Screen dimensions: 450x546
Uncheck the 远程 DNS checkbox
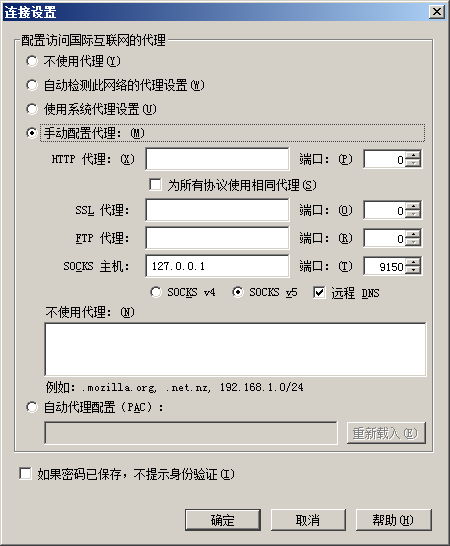(319, 292)
